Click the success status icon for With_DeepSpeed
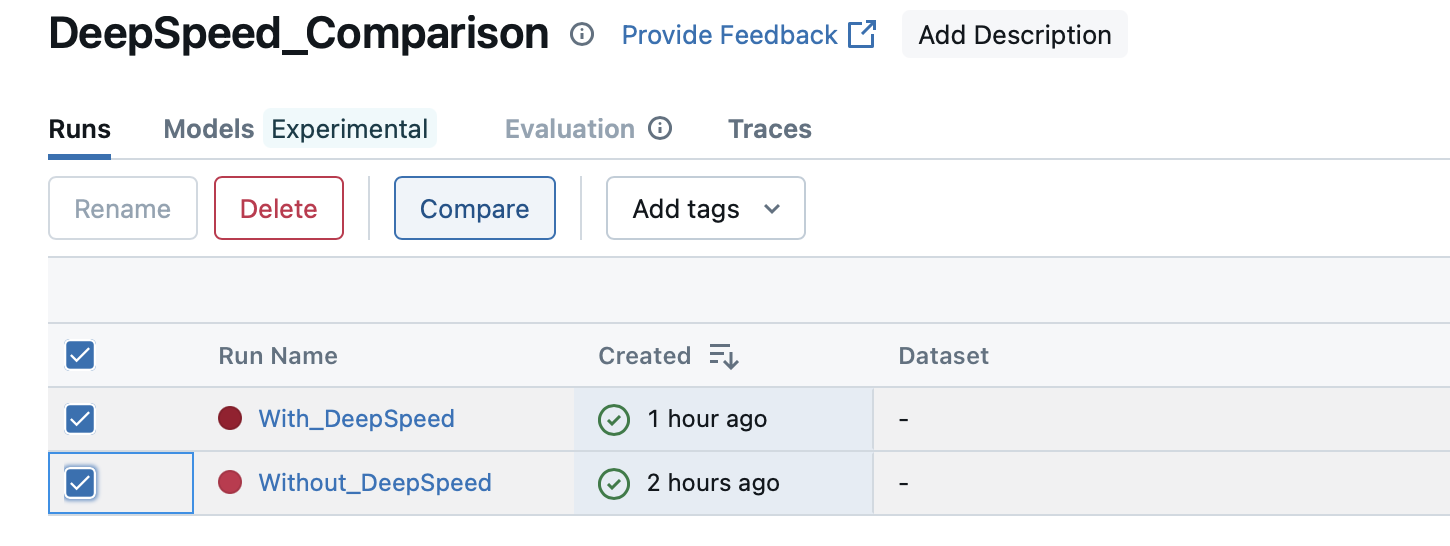Viewport: 1450px width, 546px height. (613, 419)
